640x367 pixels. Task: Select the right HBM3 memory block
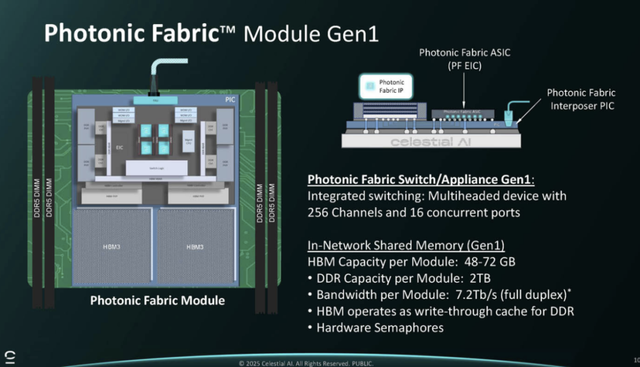point(196,246)
